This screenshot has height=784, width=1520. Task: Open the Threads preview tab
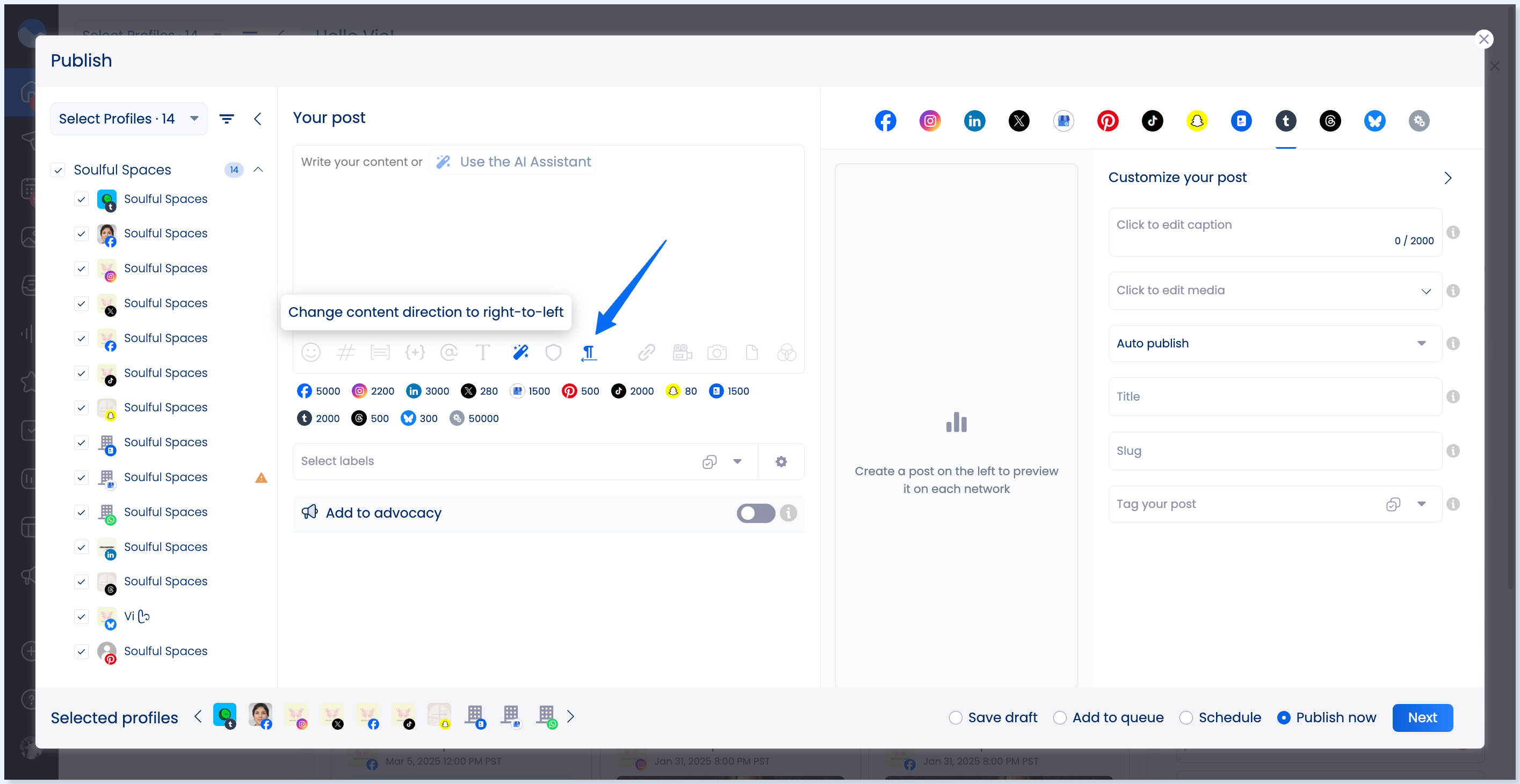tap(1330, 120)
